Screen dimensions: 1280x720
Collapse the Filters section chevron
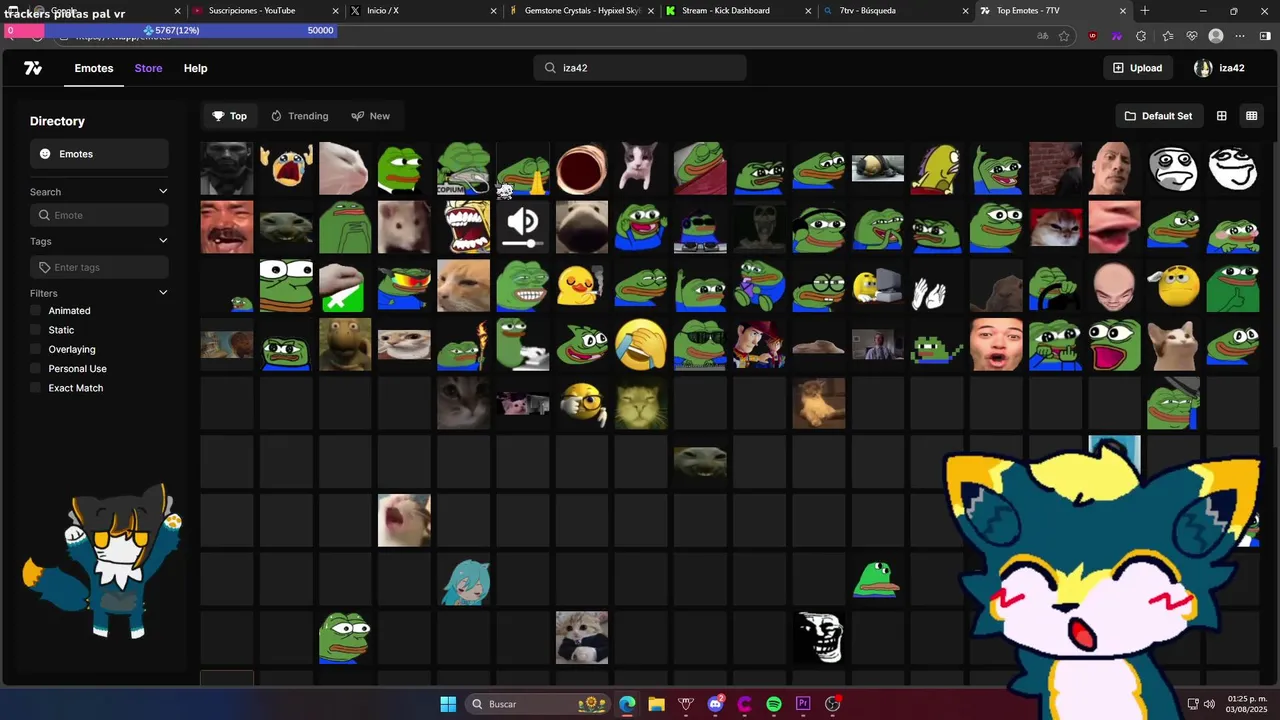click(x=163, y=292)
